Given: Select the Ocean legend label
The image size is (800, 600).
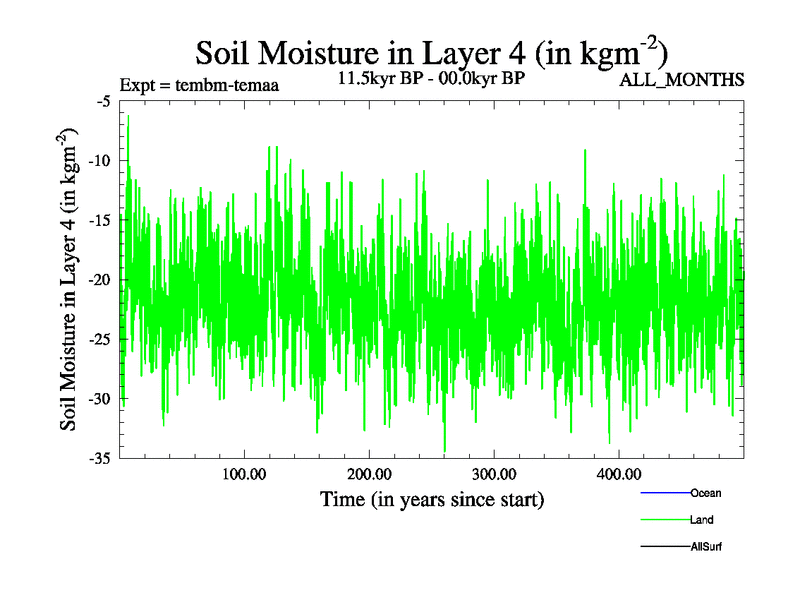Looking at the screenshot, I should click(x=705, y=493).
